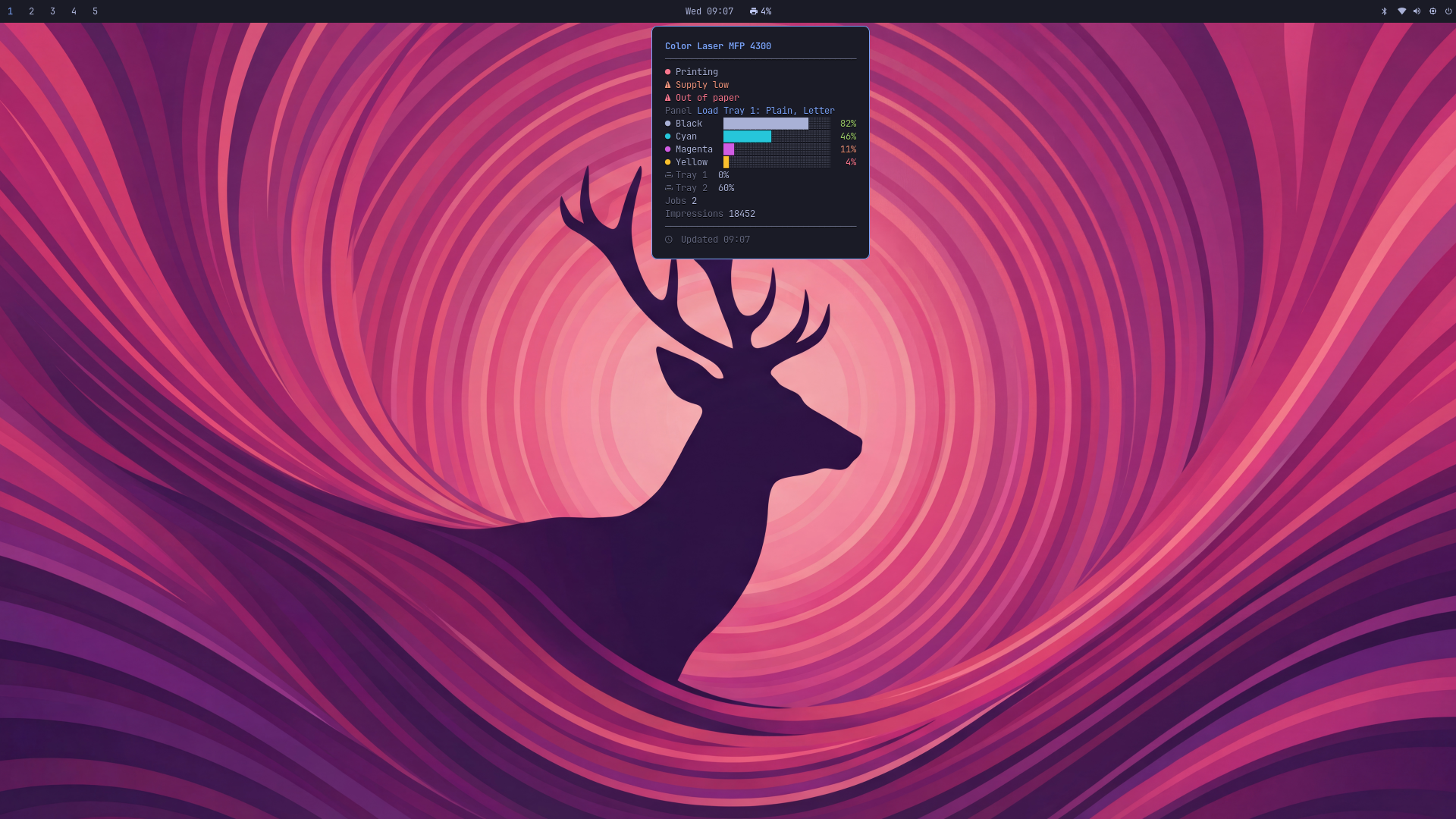The width and height of the screenshot is (1456, 819).
Task: Click the Black toner label
Action: 689,124
